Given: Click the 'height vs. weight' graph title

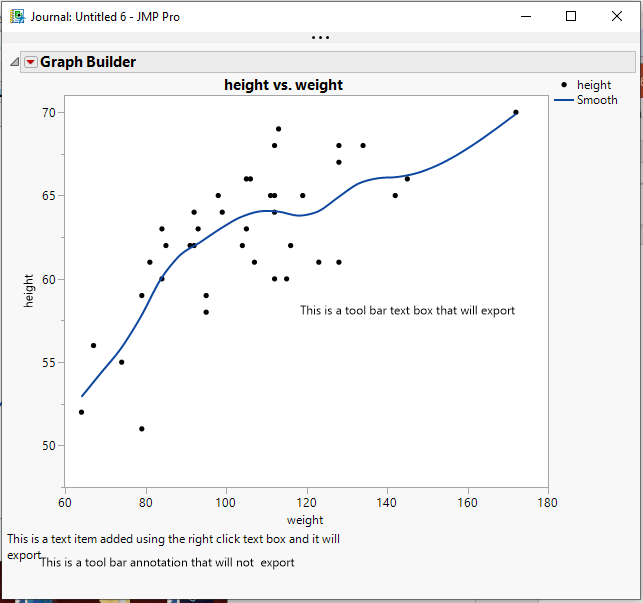Looking at the screenshot, I should (x=283, y=85).
